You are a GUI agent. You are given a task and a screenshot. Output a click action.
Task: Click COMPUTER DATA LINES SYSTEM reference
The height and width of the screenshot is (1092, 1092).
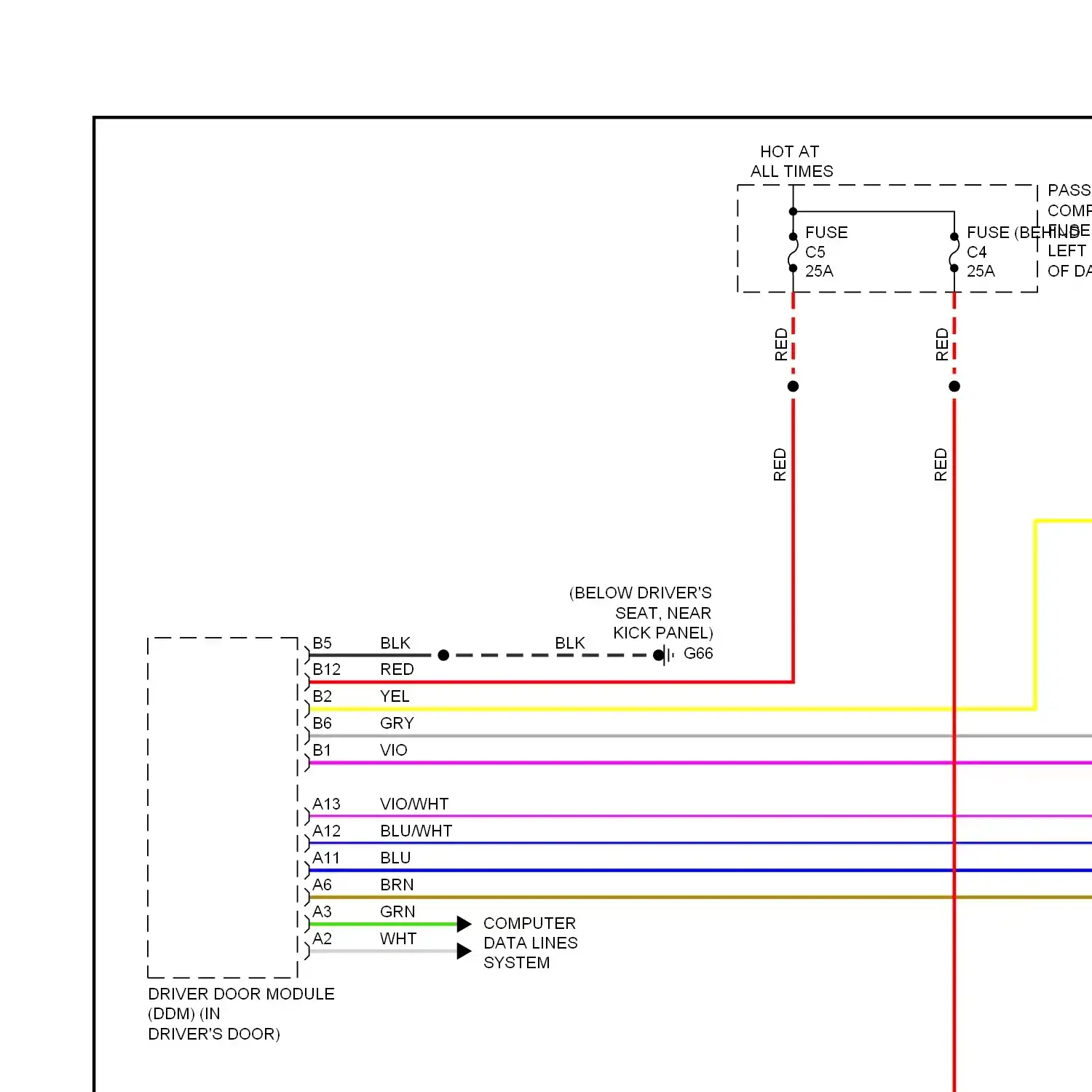[x=530, y=943]
